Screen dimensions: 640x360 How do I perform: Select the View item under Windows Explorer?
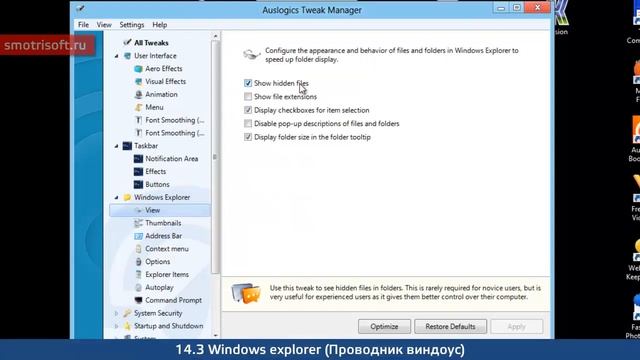tap(160, 210)
